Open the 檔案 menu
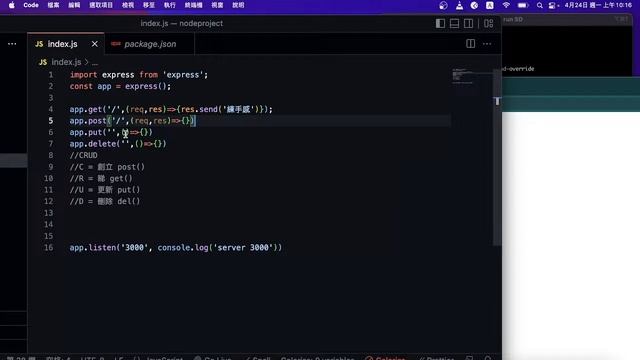The image size is (640, 360). (53, 5)
